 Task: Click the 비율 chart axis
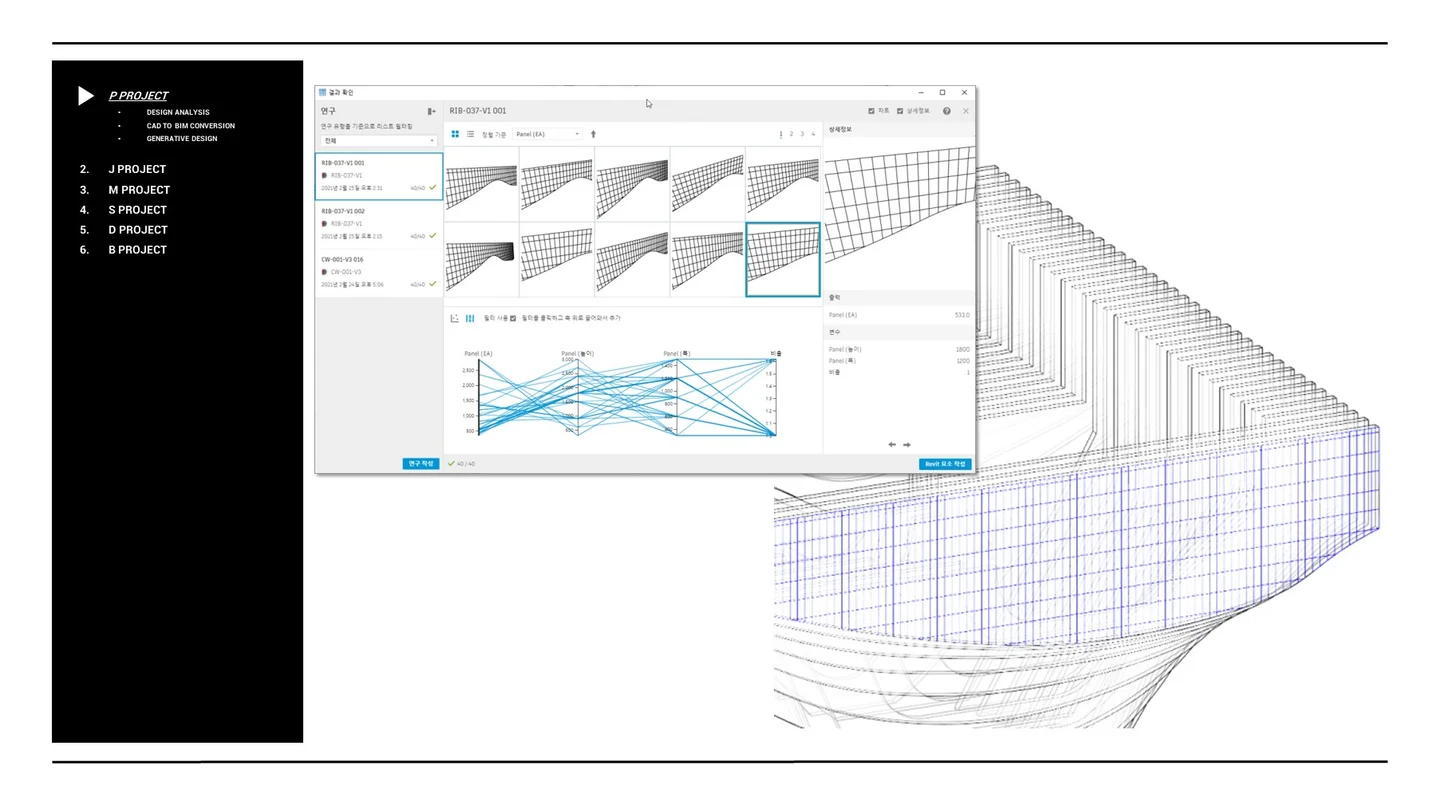776,397
